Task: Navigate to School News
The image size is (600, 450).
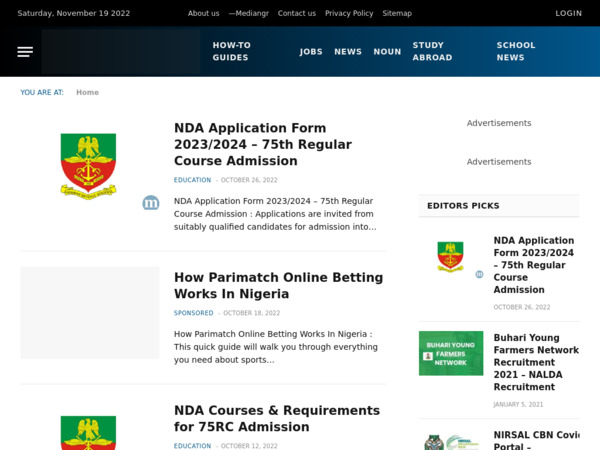Action: pos(516,52)
